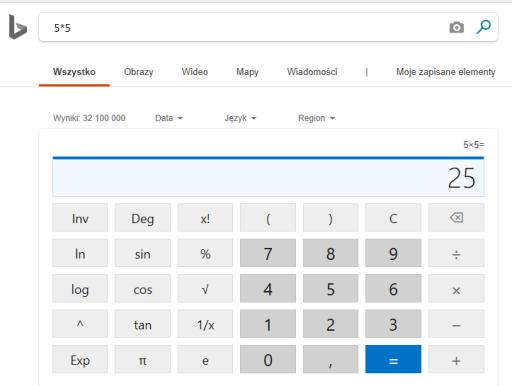
Task: Open the Wiadomości tab
Action: (312, 72)
